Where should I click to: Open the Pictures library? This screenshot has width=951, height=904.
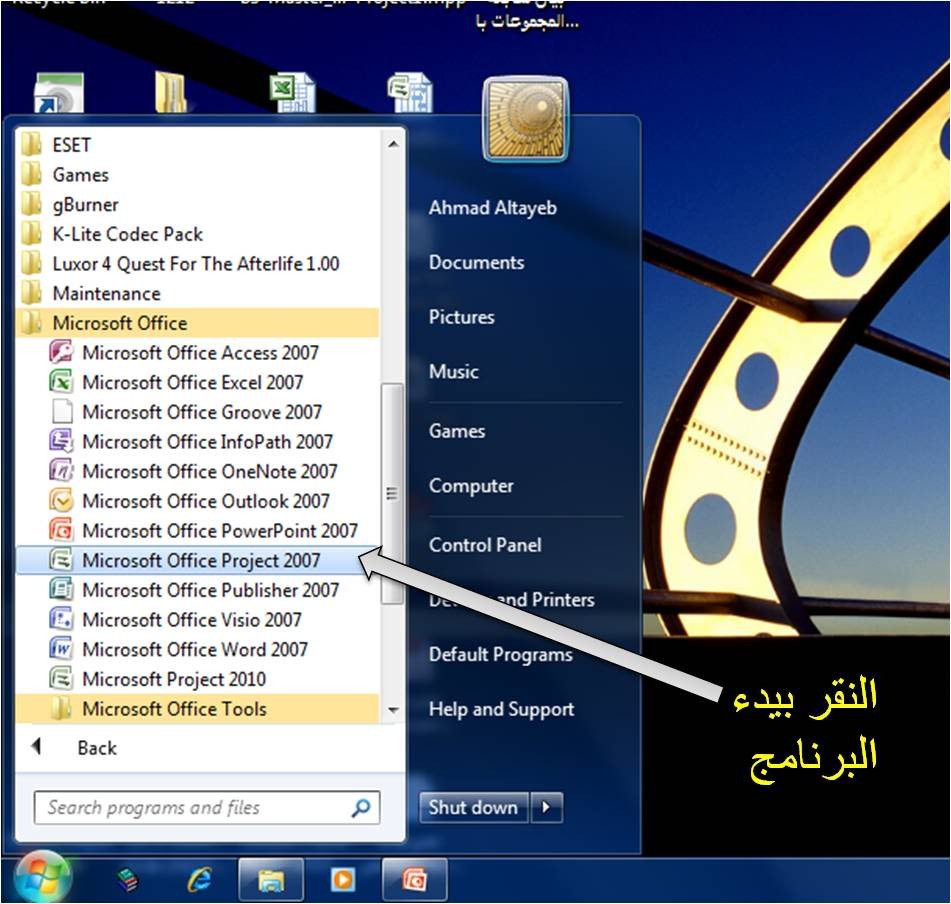click(462, 317)
